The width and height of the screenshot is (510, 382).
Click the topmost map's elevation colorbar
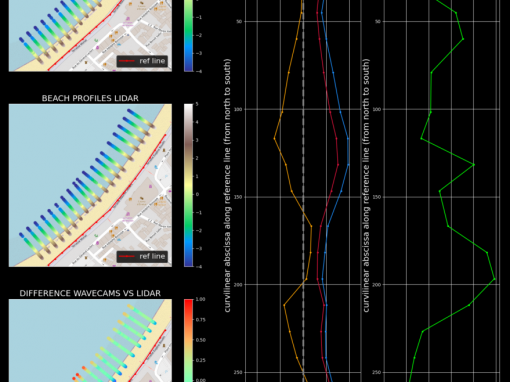click(x=189, y=35)
